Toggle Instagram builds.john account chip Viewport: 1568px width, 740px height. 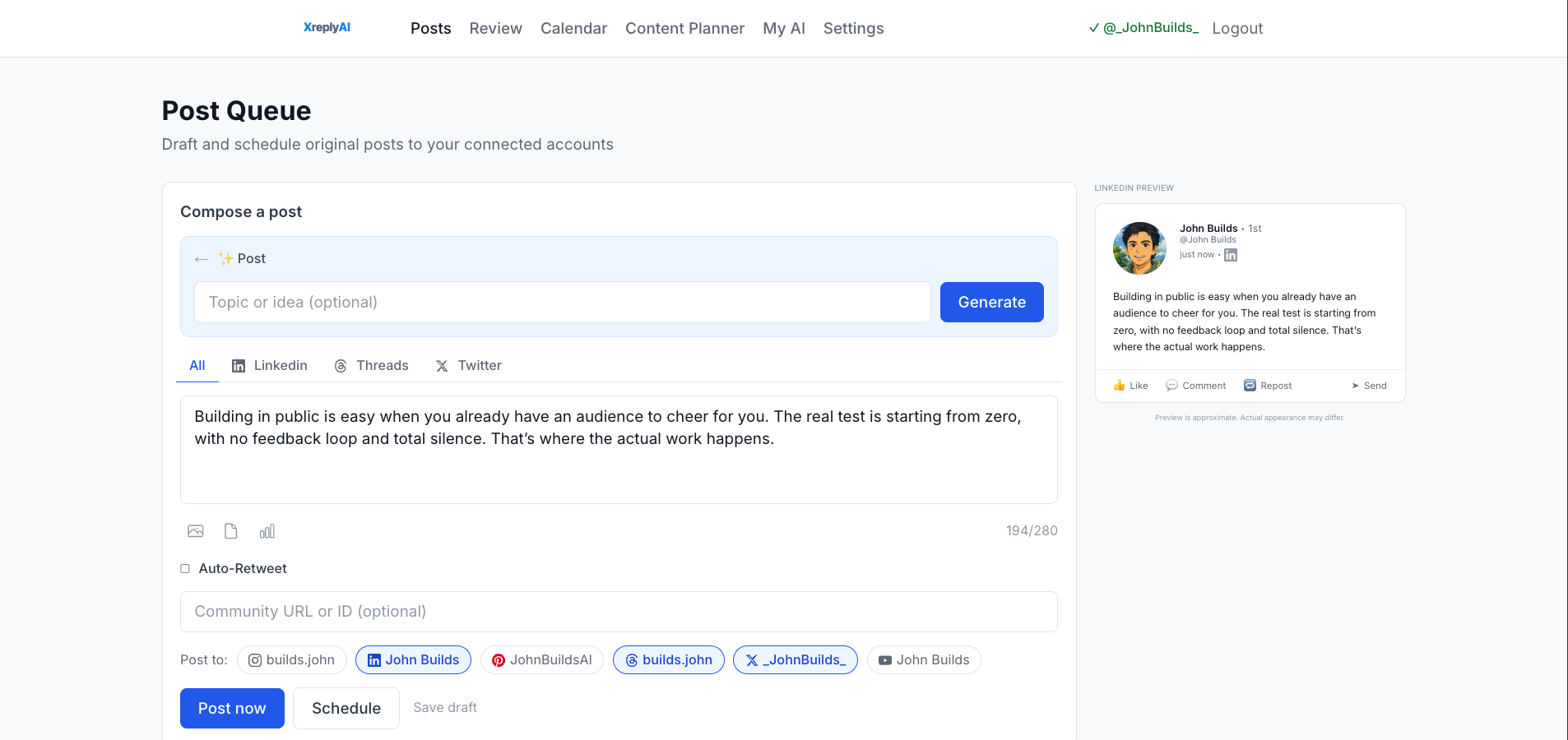292,660
